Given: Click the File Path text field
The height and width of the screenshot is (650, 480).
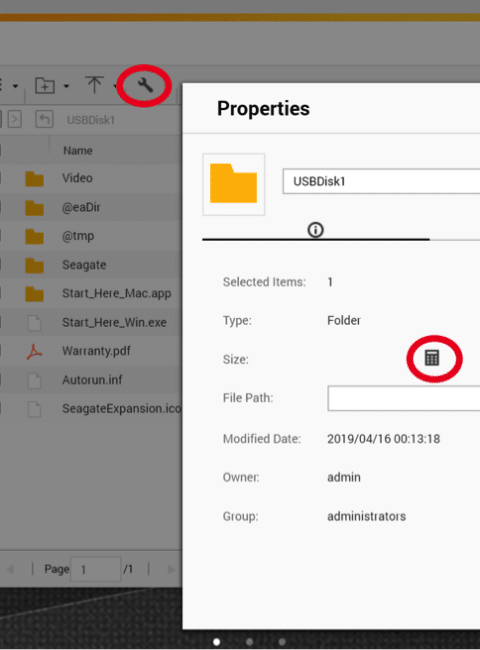Looking at the screenshot, I should [x=404, y=398].
